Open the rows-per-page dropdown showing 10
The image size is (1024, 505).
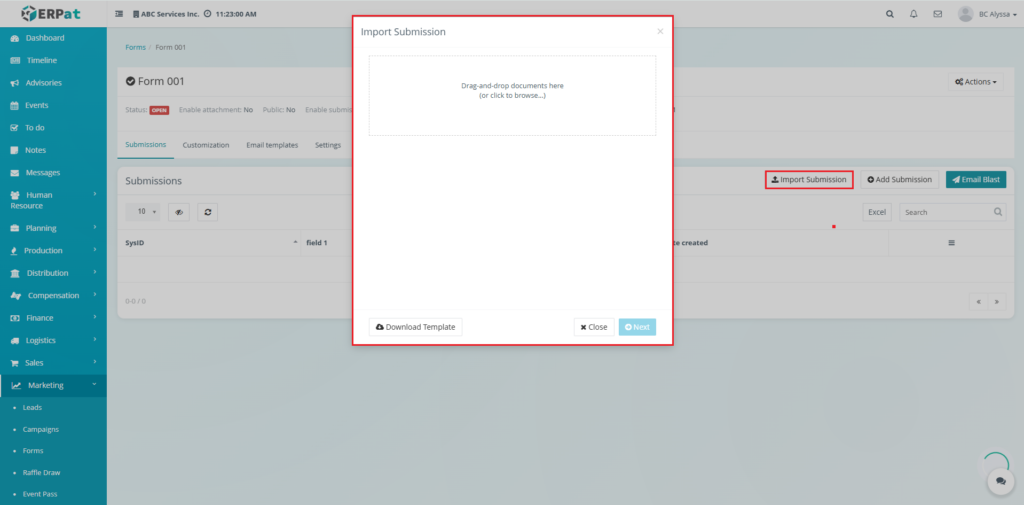147,212
